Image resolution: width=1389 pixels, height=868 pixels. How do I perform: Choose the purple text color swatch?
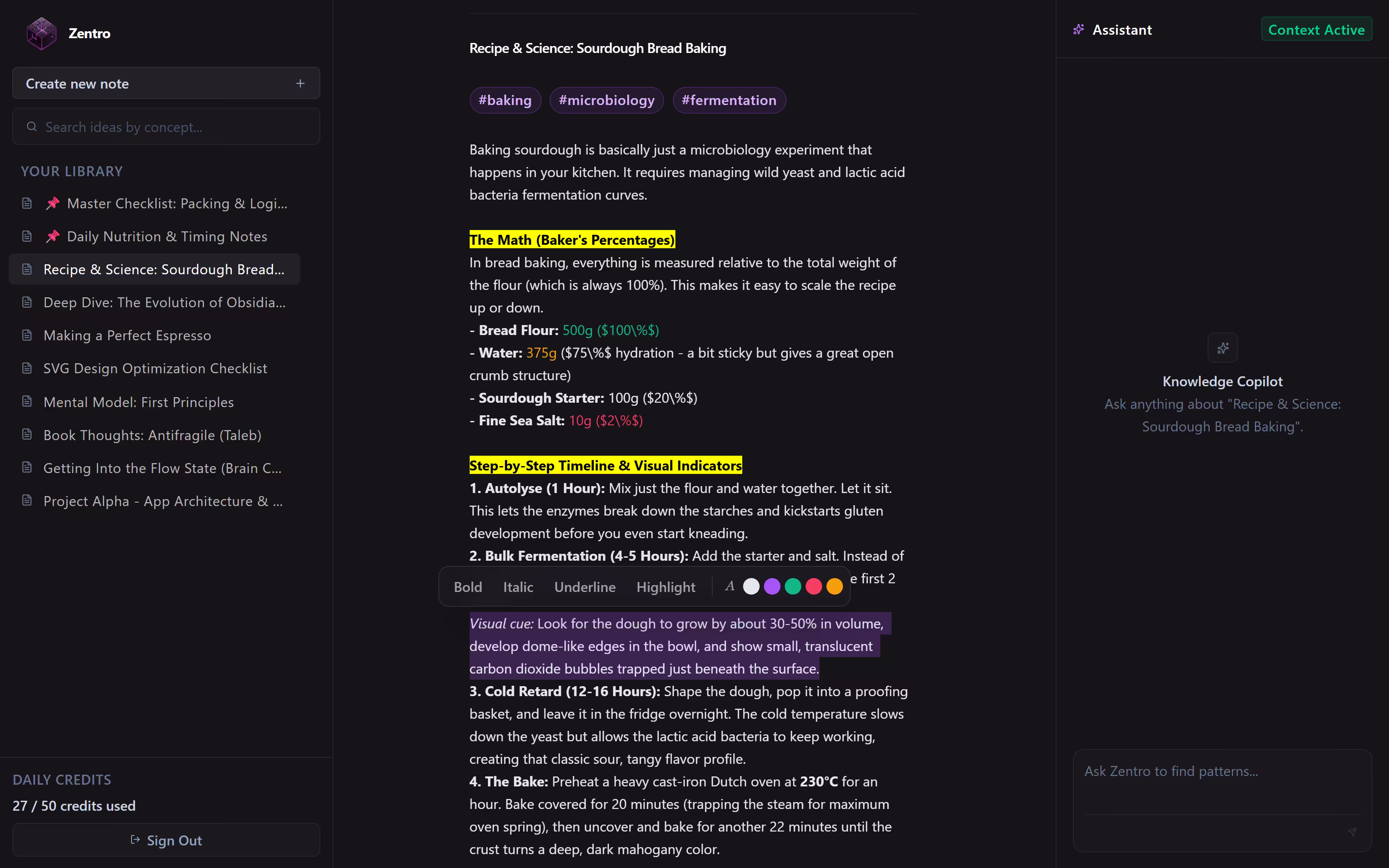click(x=772, y=586)
